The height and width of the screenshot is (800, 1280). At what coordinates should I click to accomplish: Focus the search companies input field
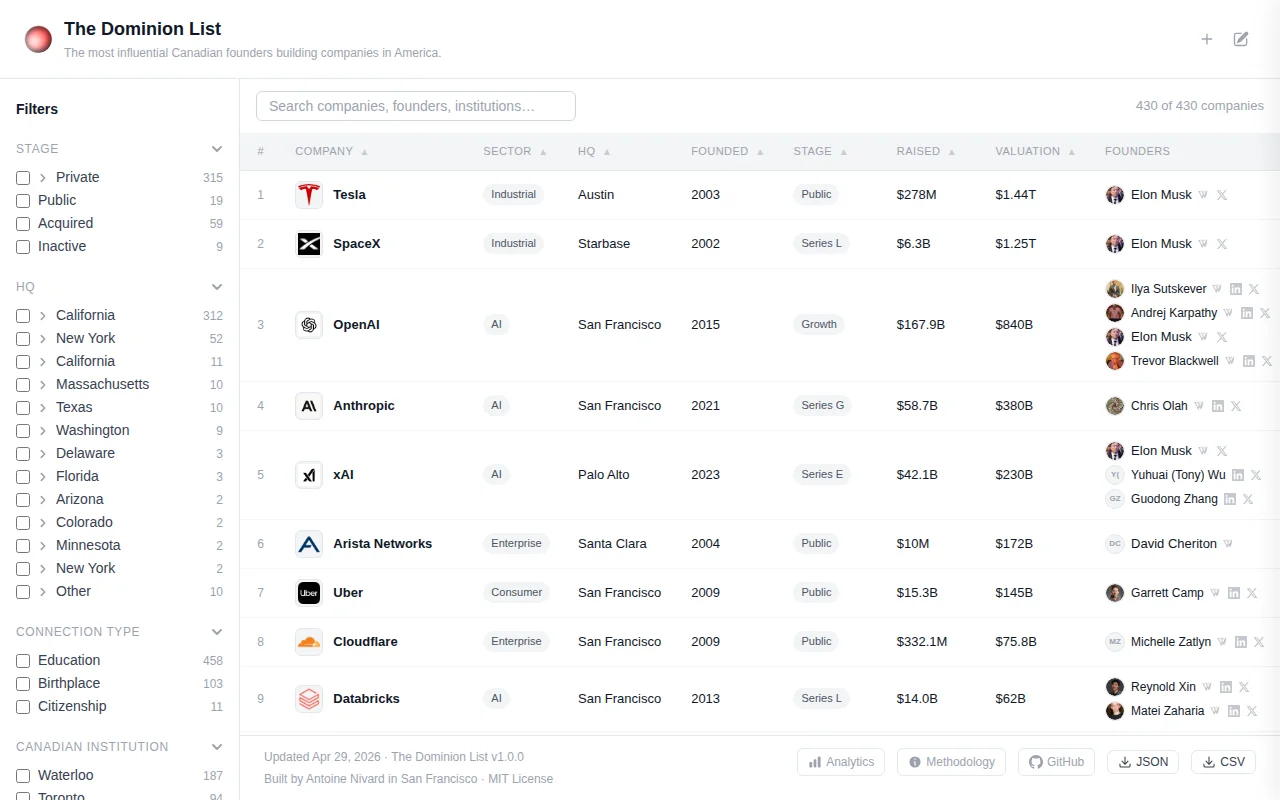click(x=416, y=106)
